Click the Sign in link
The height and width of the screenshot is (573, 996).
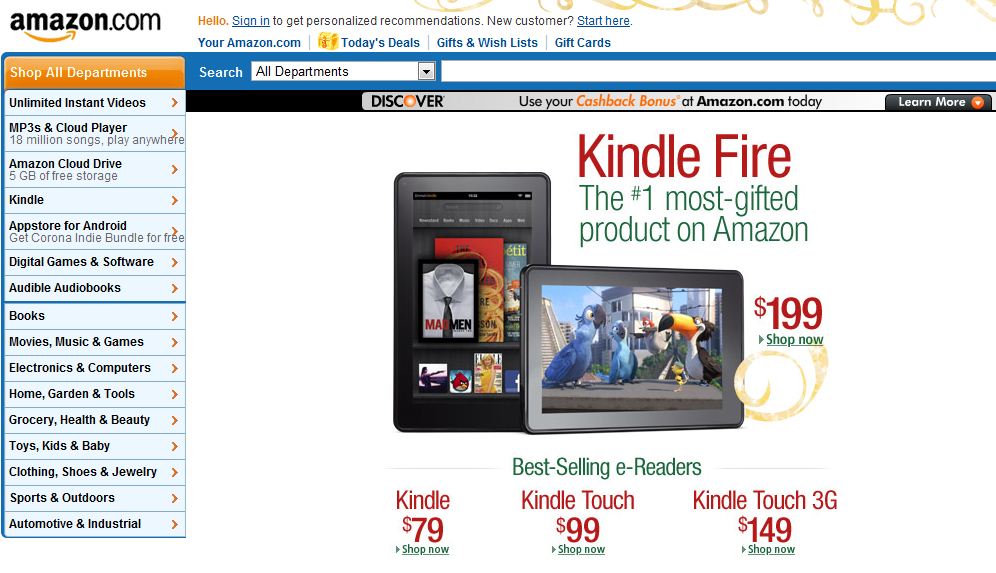pos(251,21)
